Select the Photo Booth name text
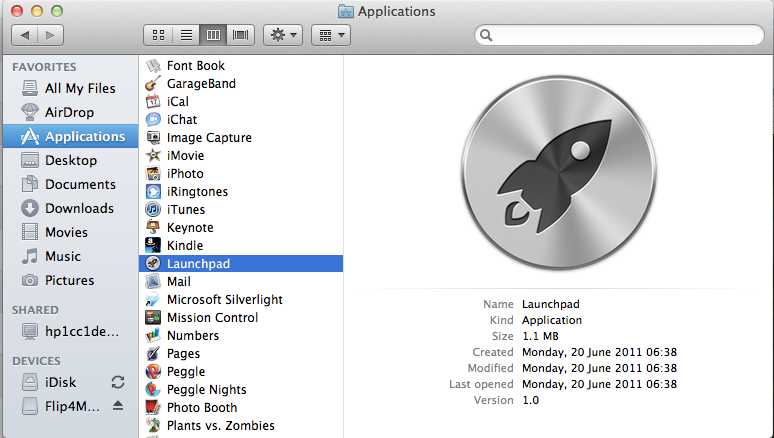The width and height of the screenshot is (774, 438). pyautogui.click(x=202, y=407)
